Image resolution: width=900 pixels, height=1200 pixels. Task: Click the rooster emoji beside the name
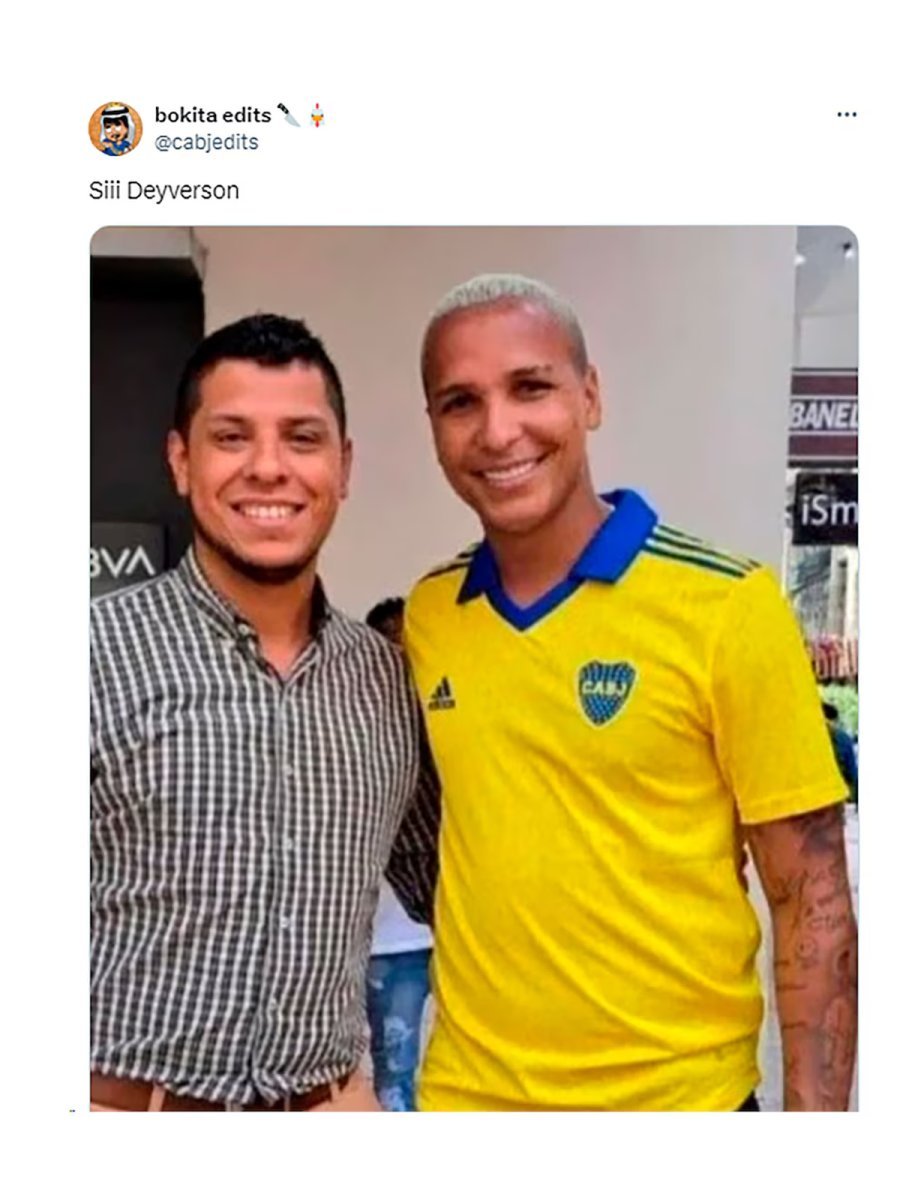point(317,115)
